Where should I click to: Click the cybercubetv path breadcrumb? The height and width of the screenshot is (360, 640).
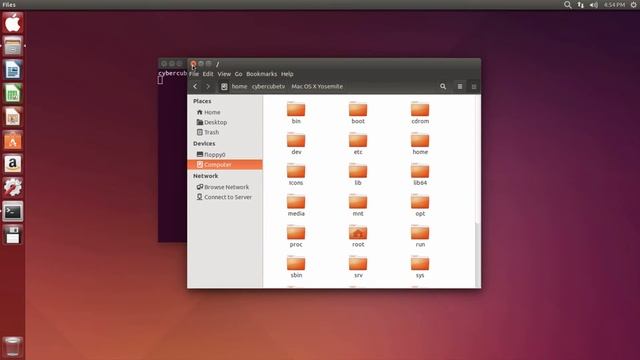(268, 87)
